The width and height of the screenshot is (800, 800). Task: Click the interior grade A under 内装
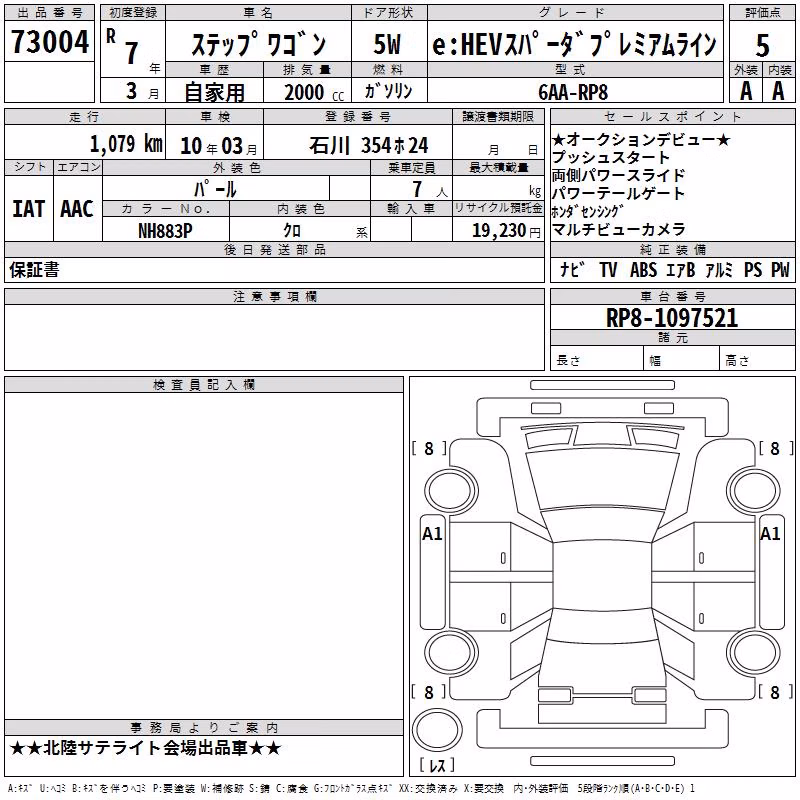coord(778,91)
